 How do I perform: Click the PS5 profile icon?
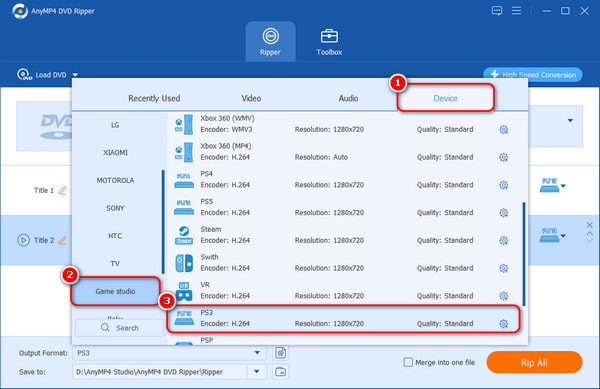click(x=184, y=208)
